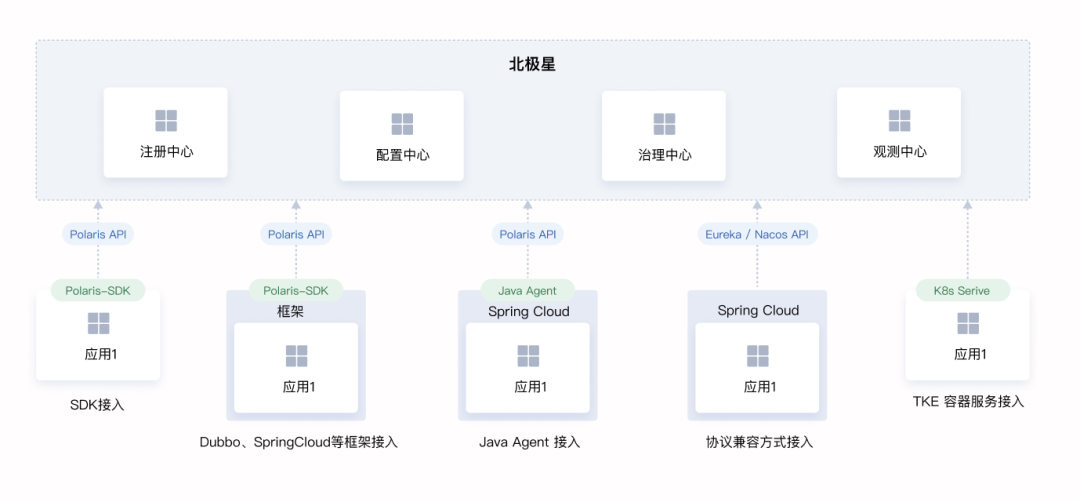Viewport: 1080px width, 502px height.
Task: Click the 治理中心 label
Action: pyautogui.click(x=664, y=155)
